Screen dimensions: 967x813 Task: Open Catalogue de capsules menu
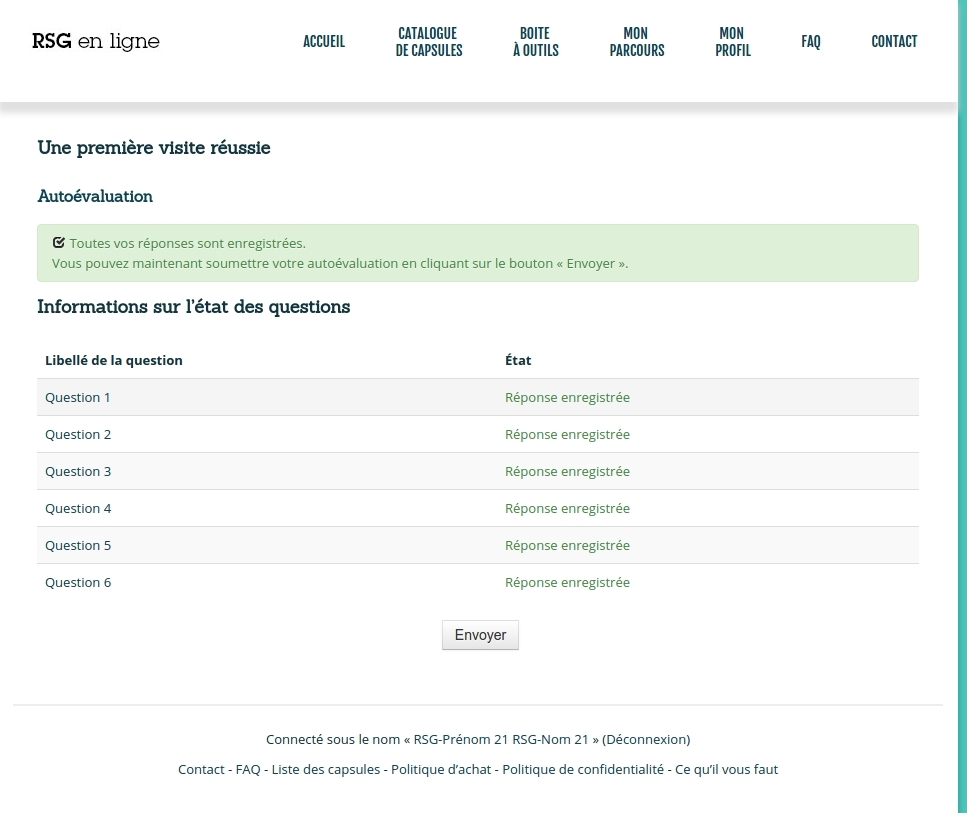428,41
